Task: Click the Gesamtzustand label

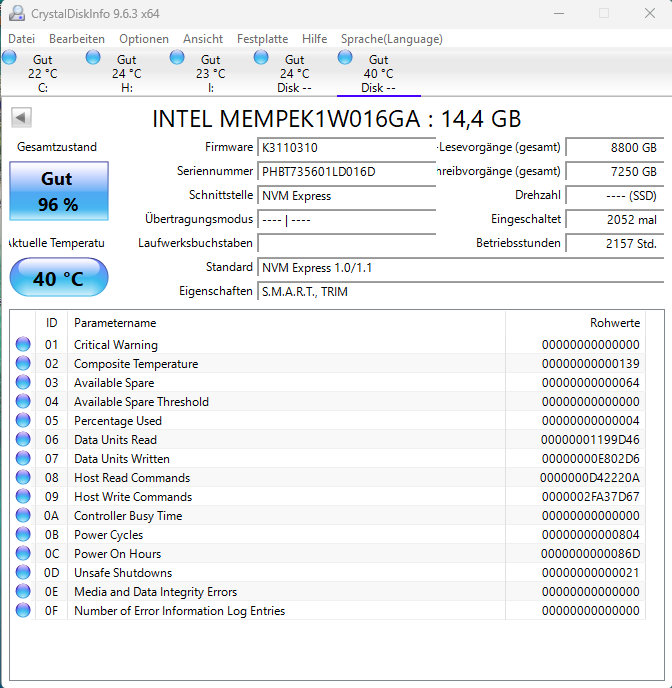Action: pos(57,147)
